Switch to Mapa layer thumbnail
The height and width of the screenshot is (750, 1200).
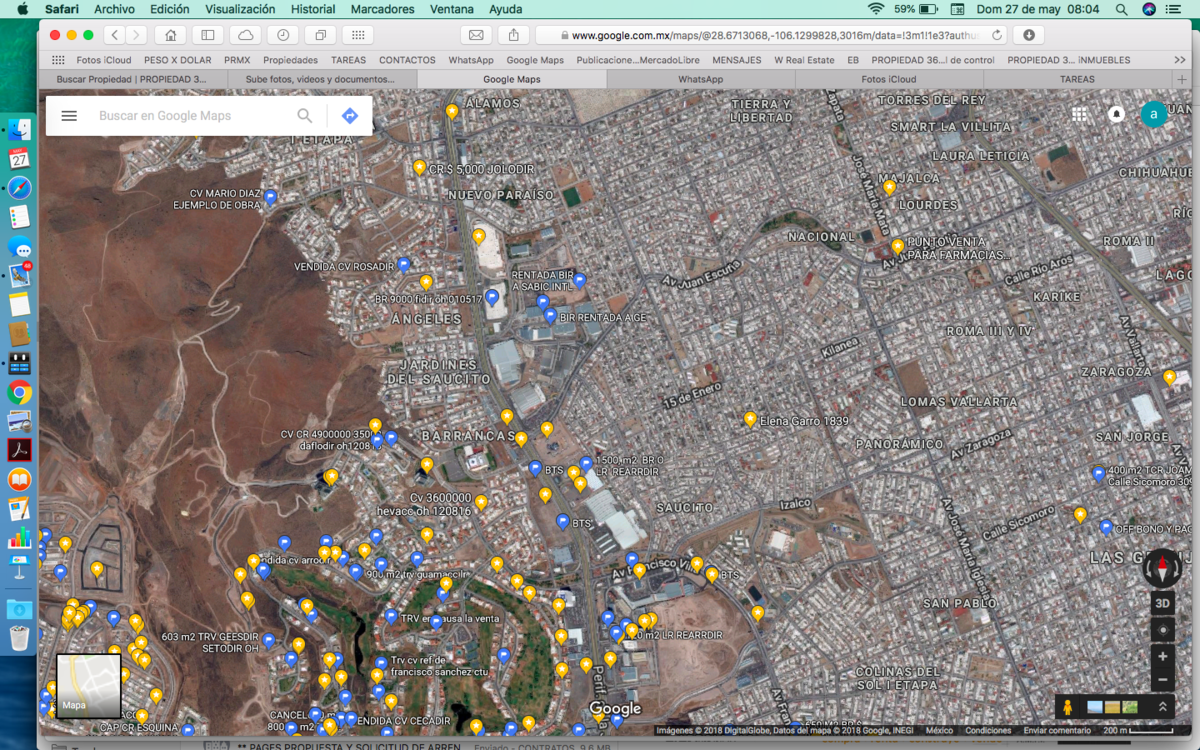point(88,686)
